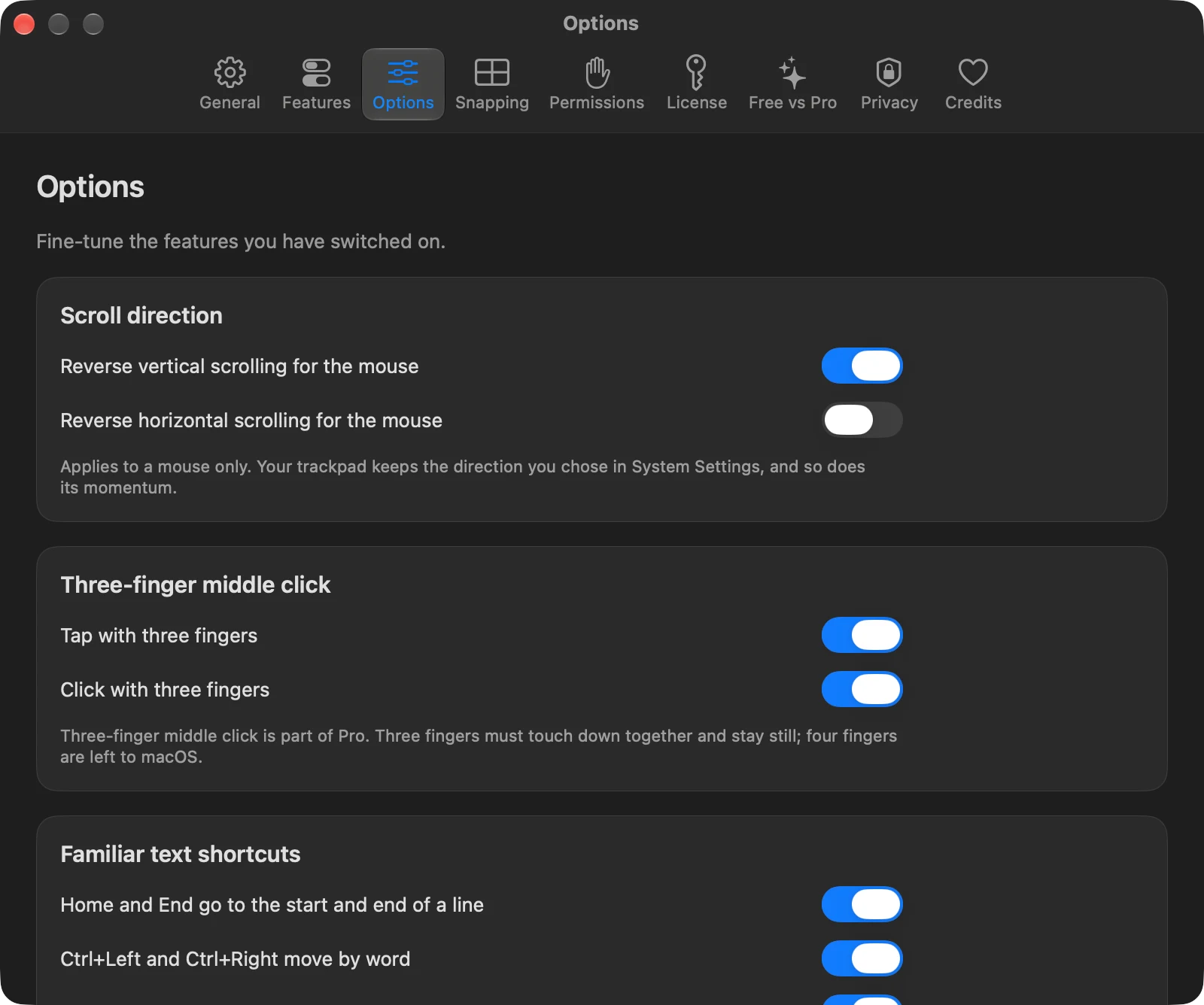The image size is (1204, 1005).
Task: Open the Privacy shield icon
Action: tap(889, 72)
